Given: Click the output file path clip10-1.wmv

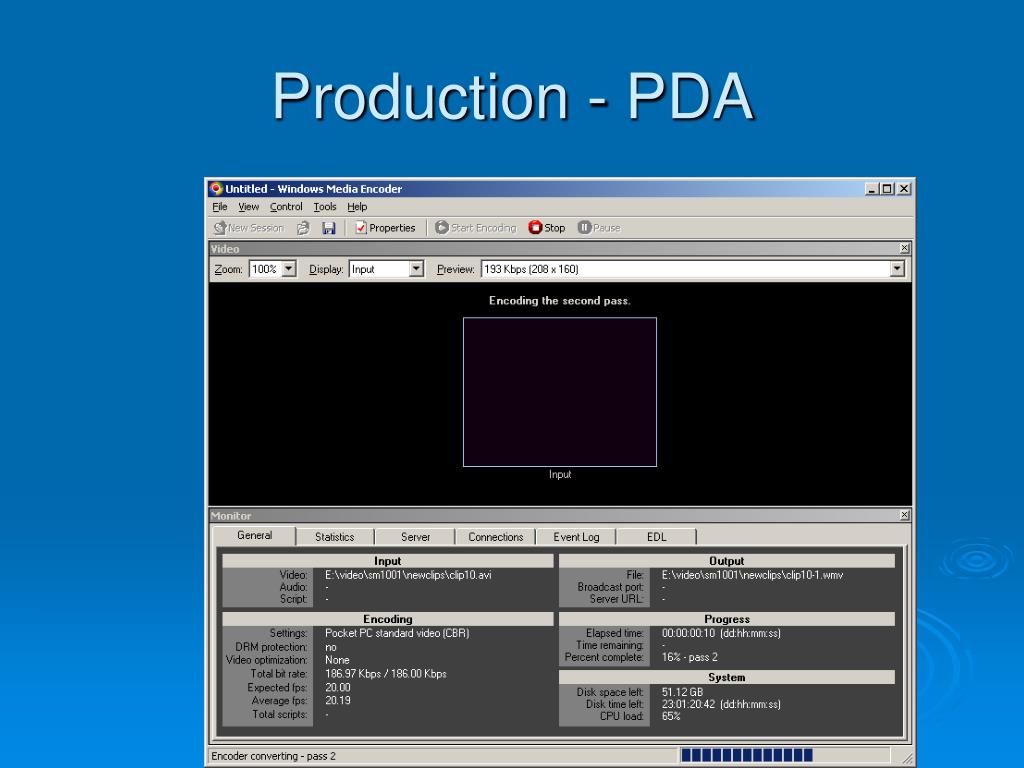Looking at the screenshot, I should (752, 575).
